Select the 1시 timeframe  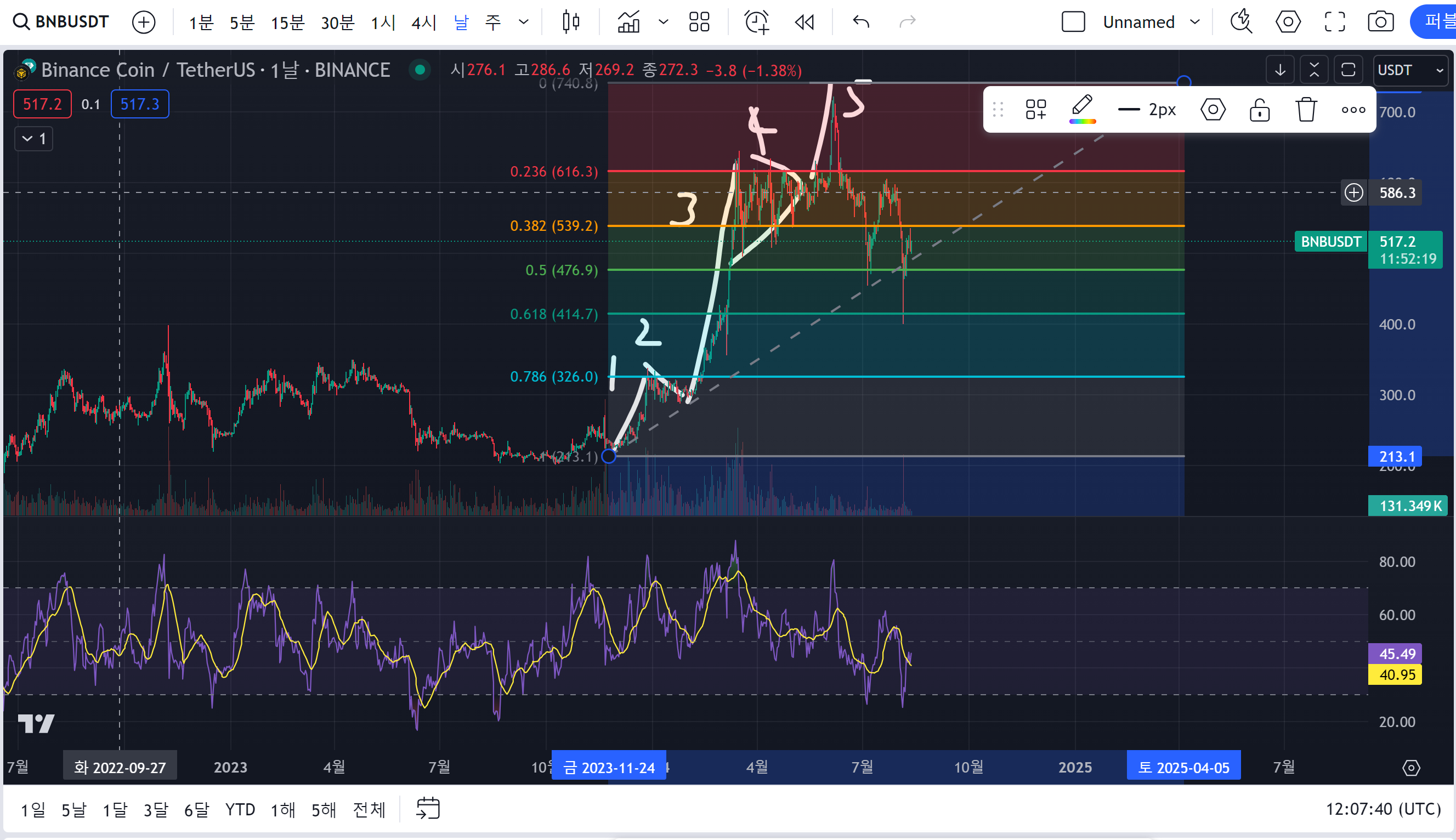(383, 22)
